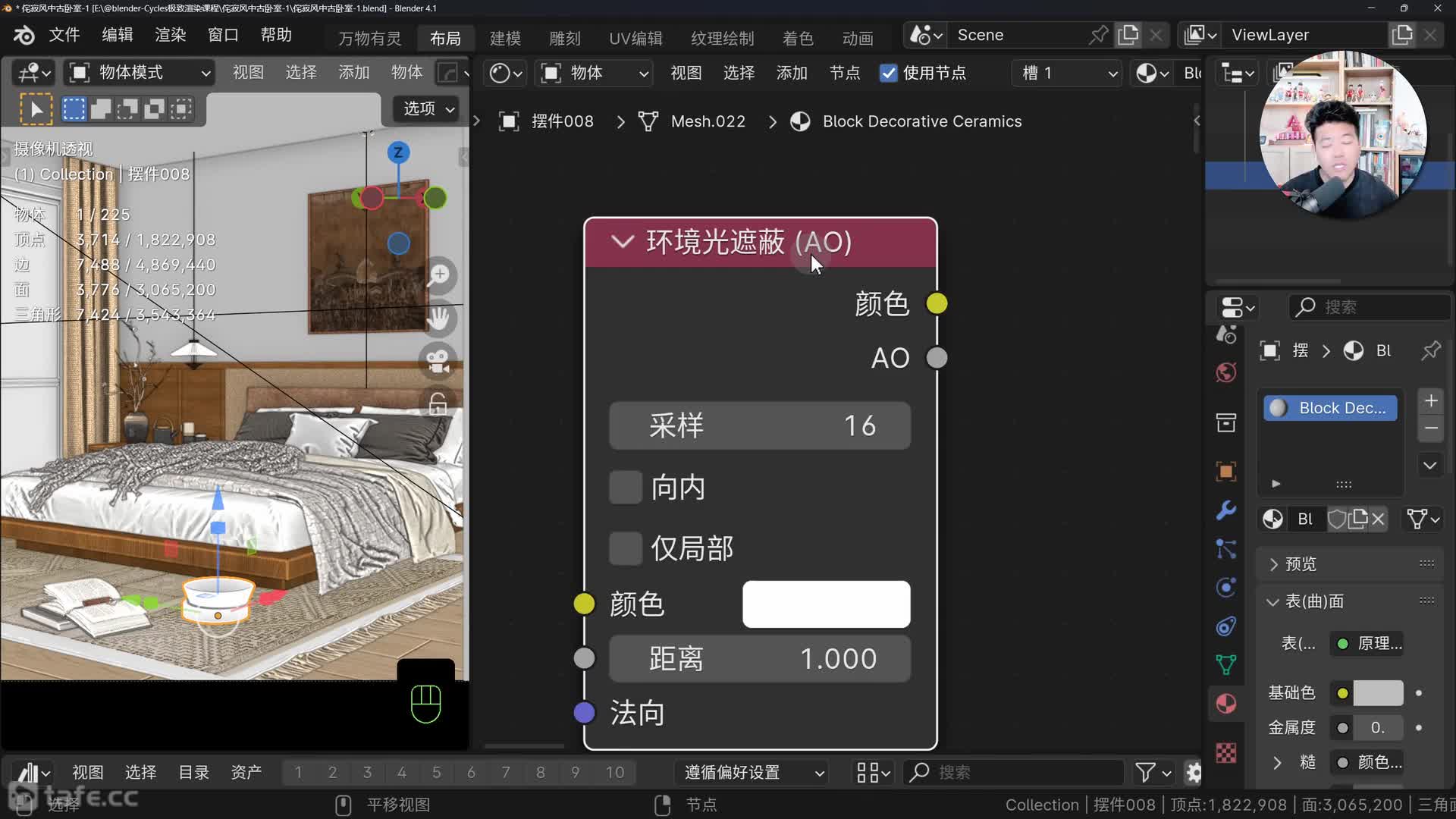Click the 采样 value field
1456x819 pixels.
(759, 425)
